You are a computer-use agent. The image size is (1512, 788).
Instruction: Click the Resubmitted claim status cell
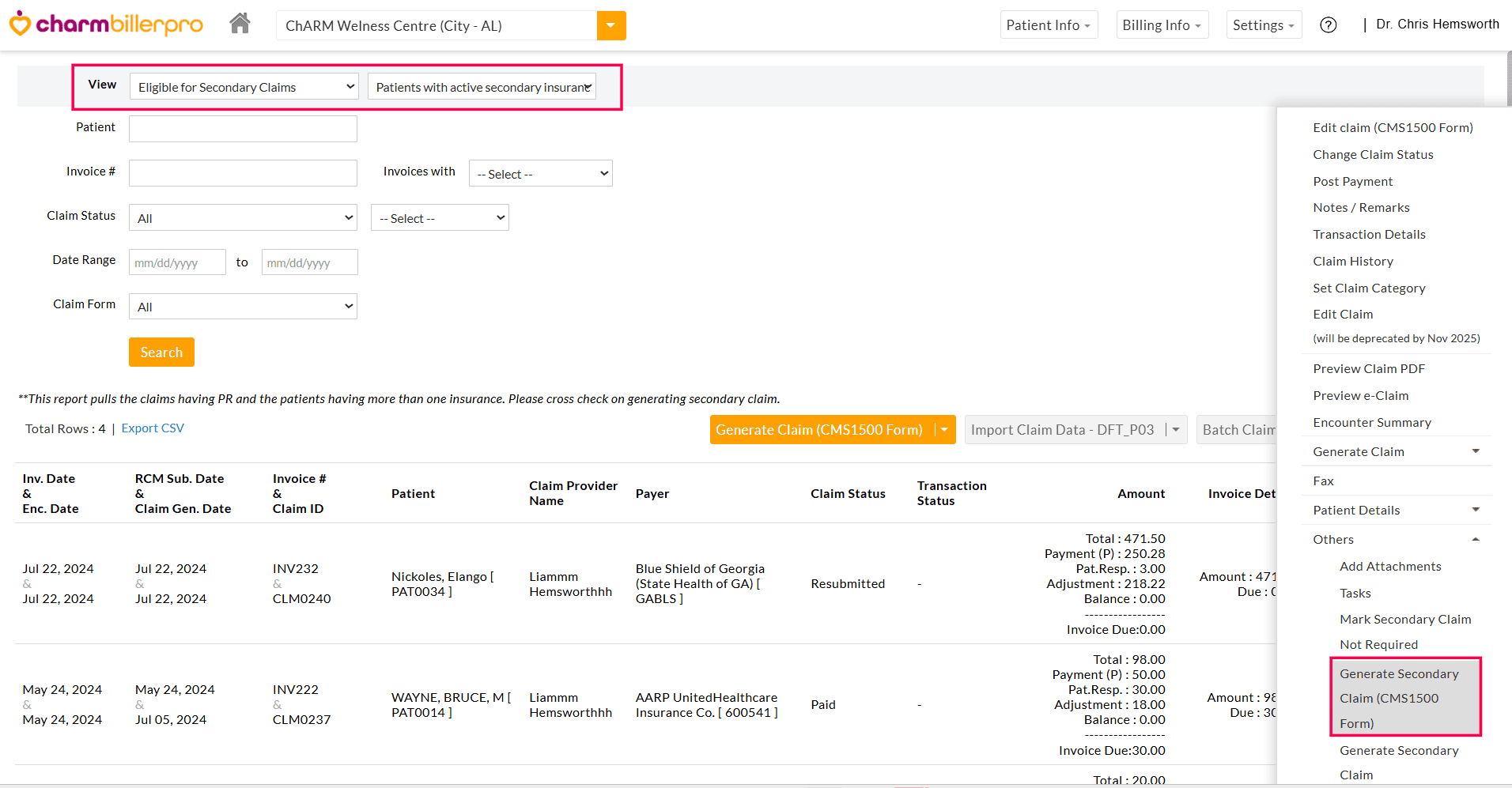[x=848, y=584]
